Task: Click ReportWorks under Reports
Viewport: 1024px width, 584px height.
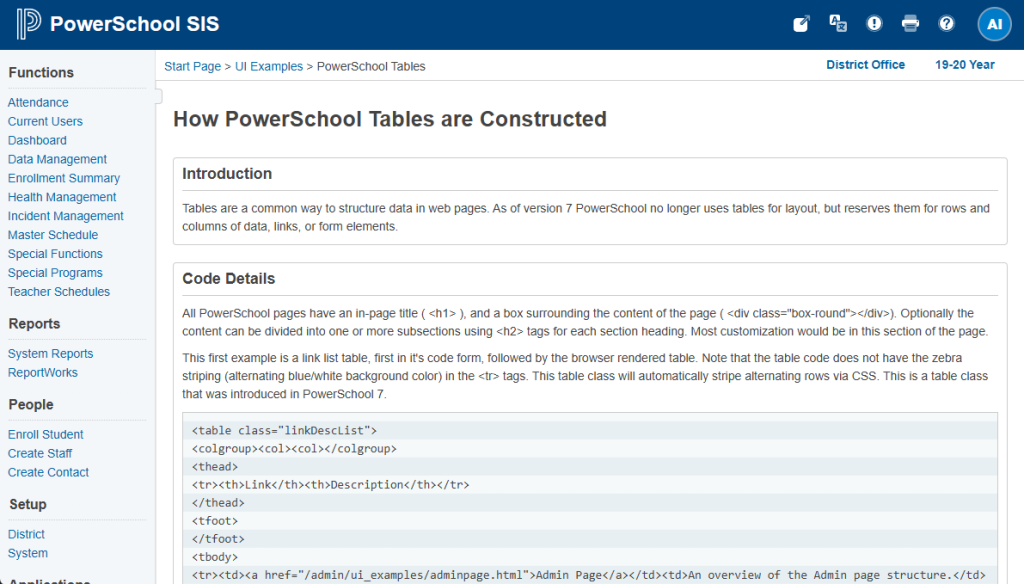Action: [43, 373]
